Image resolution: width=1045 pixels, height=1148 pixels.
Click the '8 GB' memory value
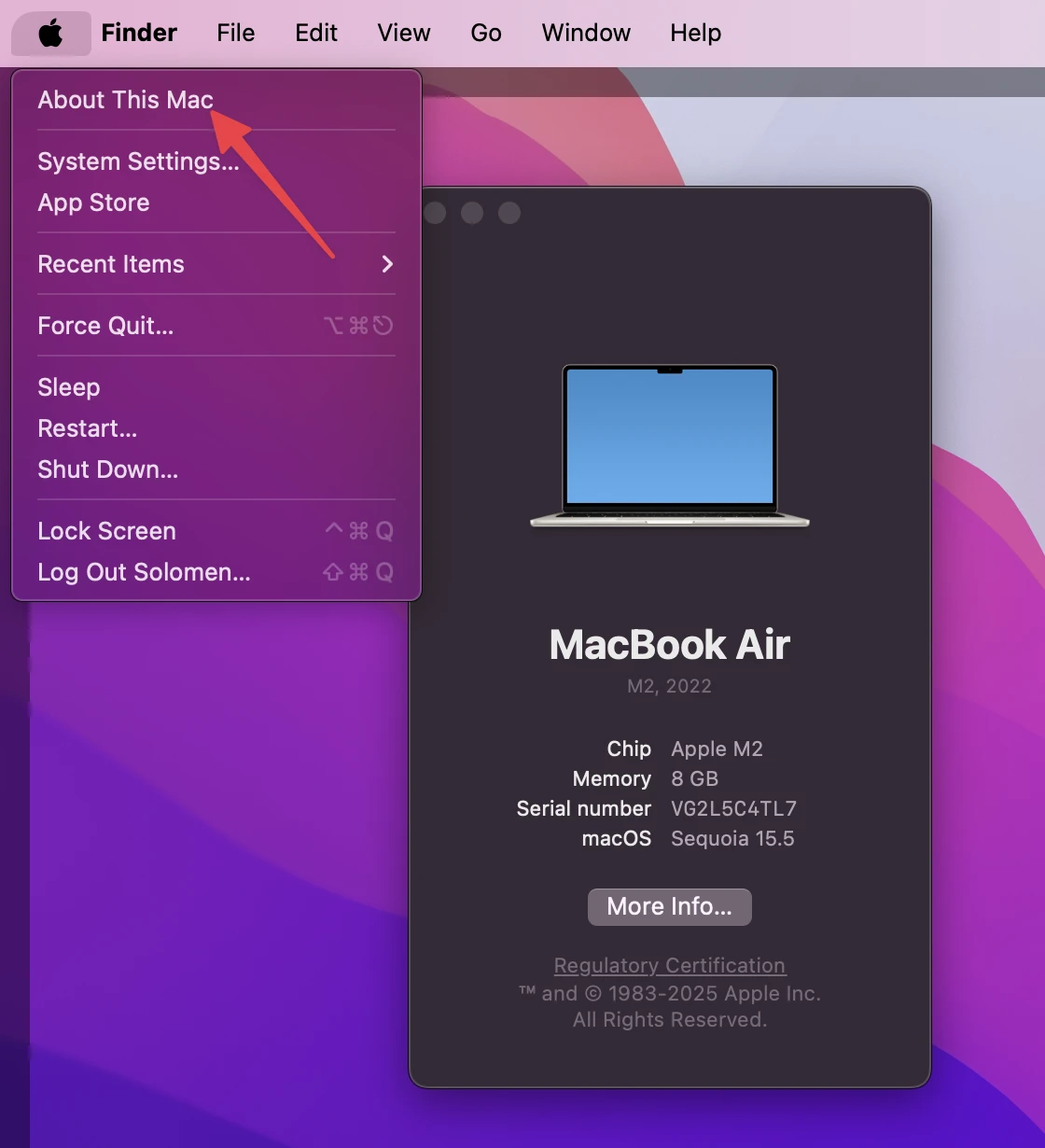[x=694, y=778]
